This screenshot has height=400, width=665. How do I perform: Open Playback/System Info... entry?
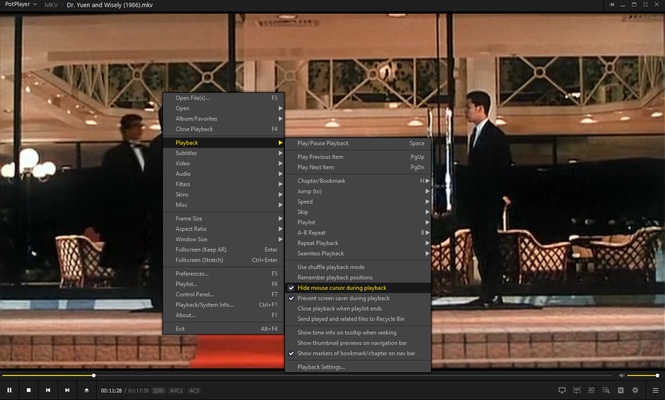pos(224,305)
